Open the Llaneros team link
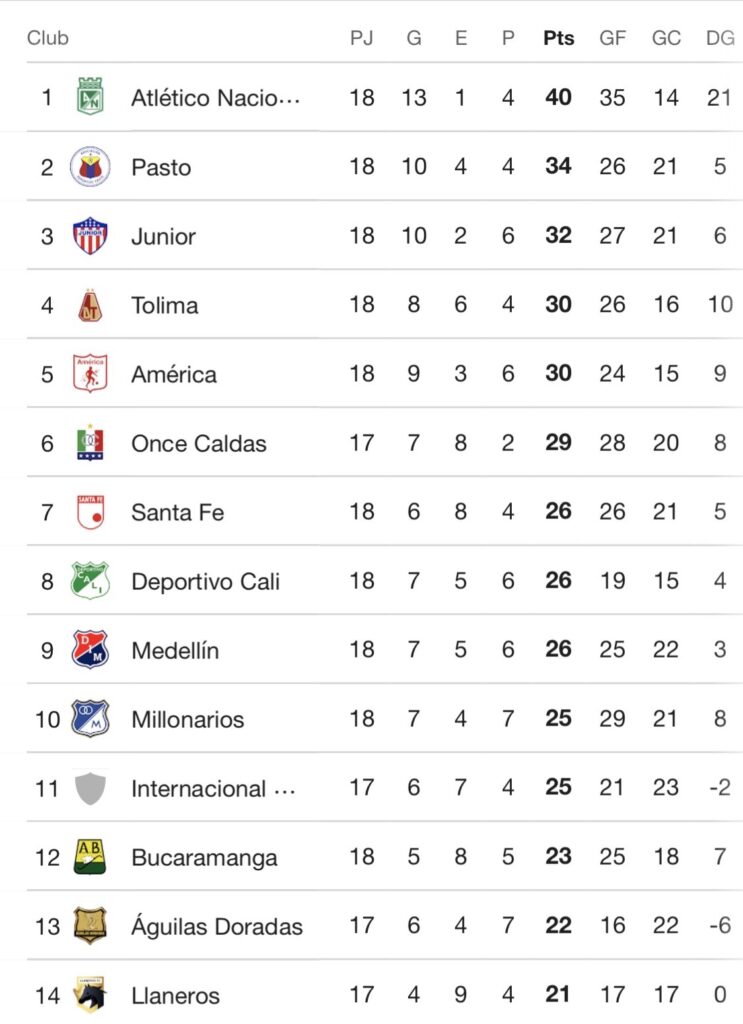Image resolution: width=743 pixels, height=1024 pixels. pos(175,996)
